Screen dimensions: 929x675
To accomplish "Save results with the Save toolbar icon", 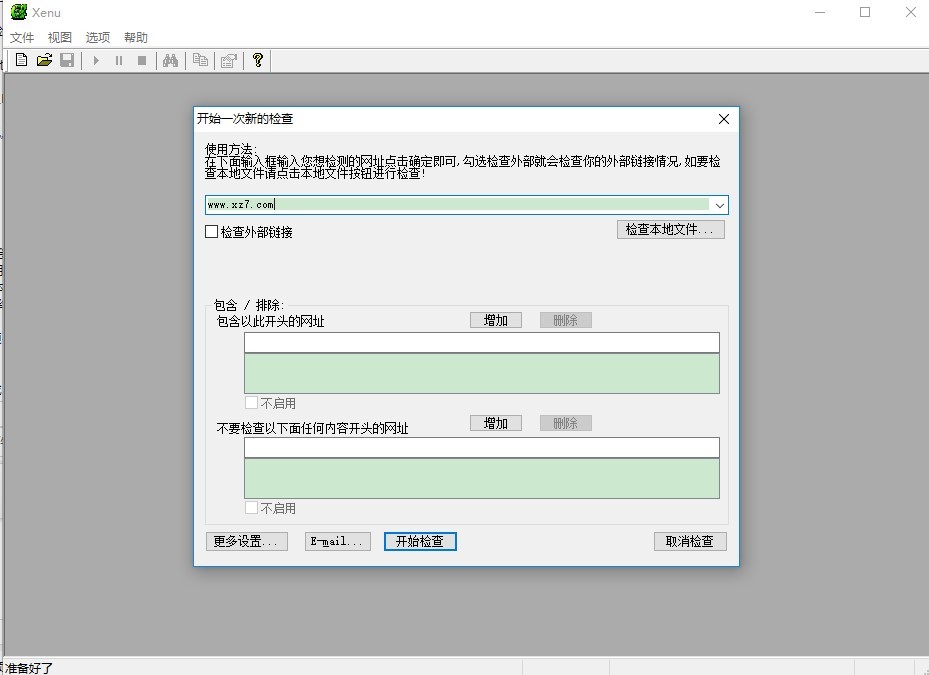I will pos(67,60).
